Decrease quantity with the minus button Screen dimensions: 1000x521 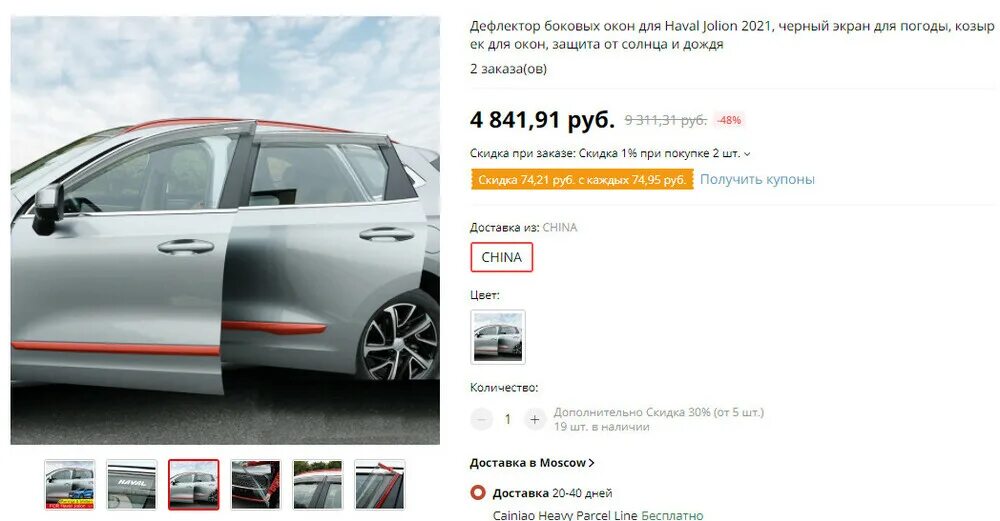pyautogui.click(x=482, y=419)
